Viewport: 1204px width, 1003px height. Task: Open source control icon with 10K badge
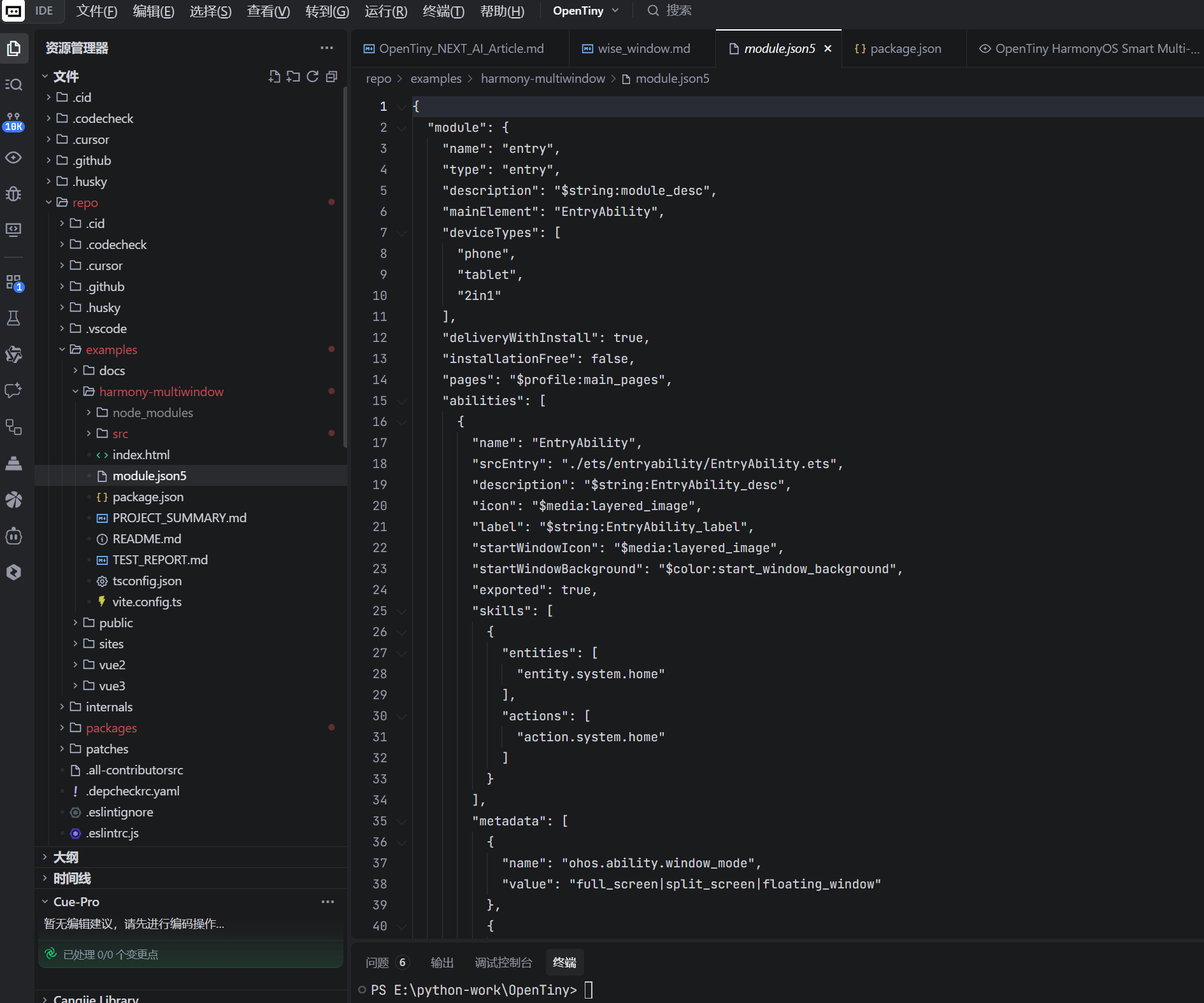(14, 121)
